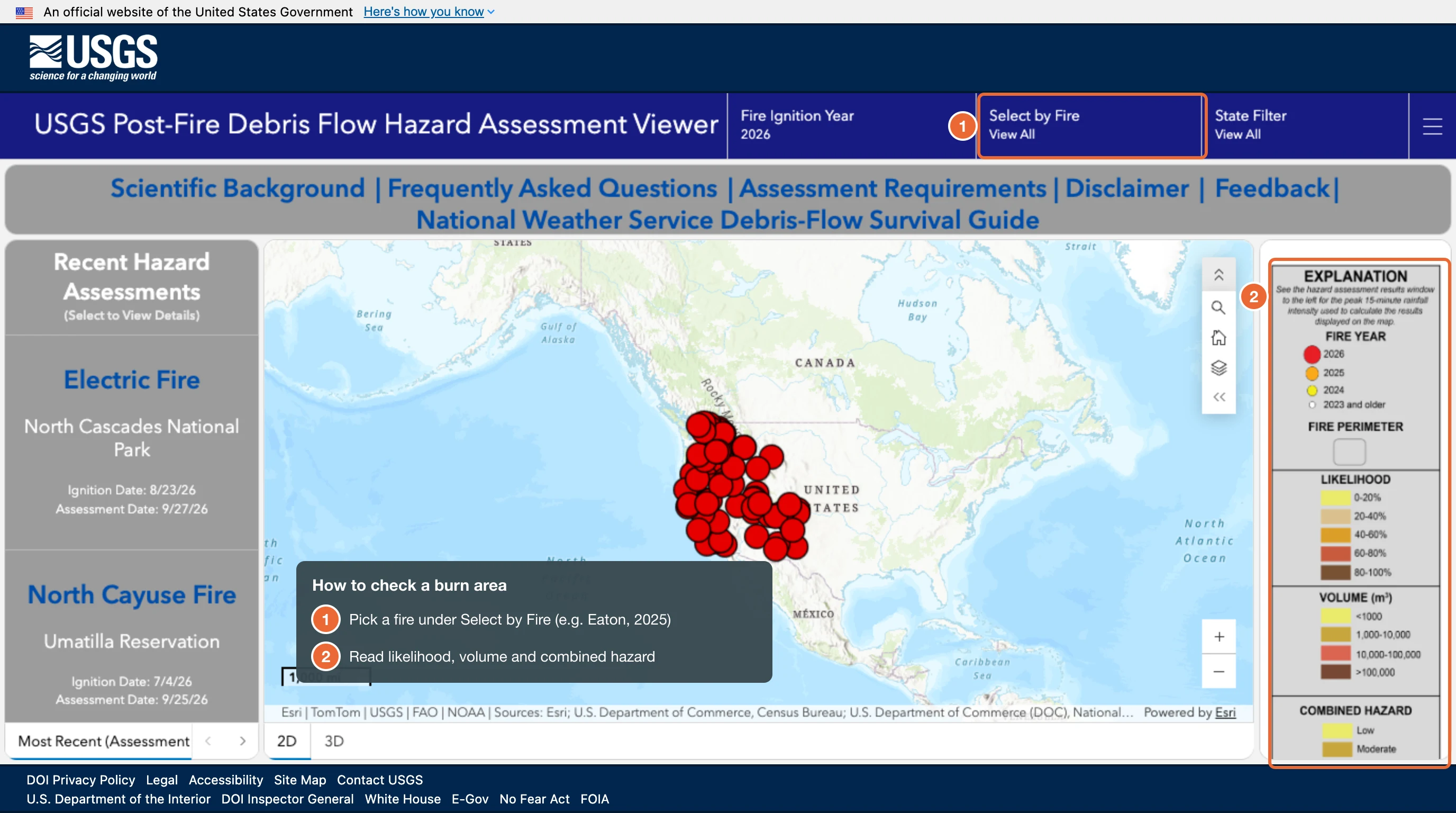This screenshot has width=1456, height=813.
Task: Expand Here's how you know
Action: coord(429,12)
